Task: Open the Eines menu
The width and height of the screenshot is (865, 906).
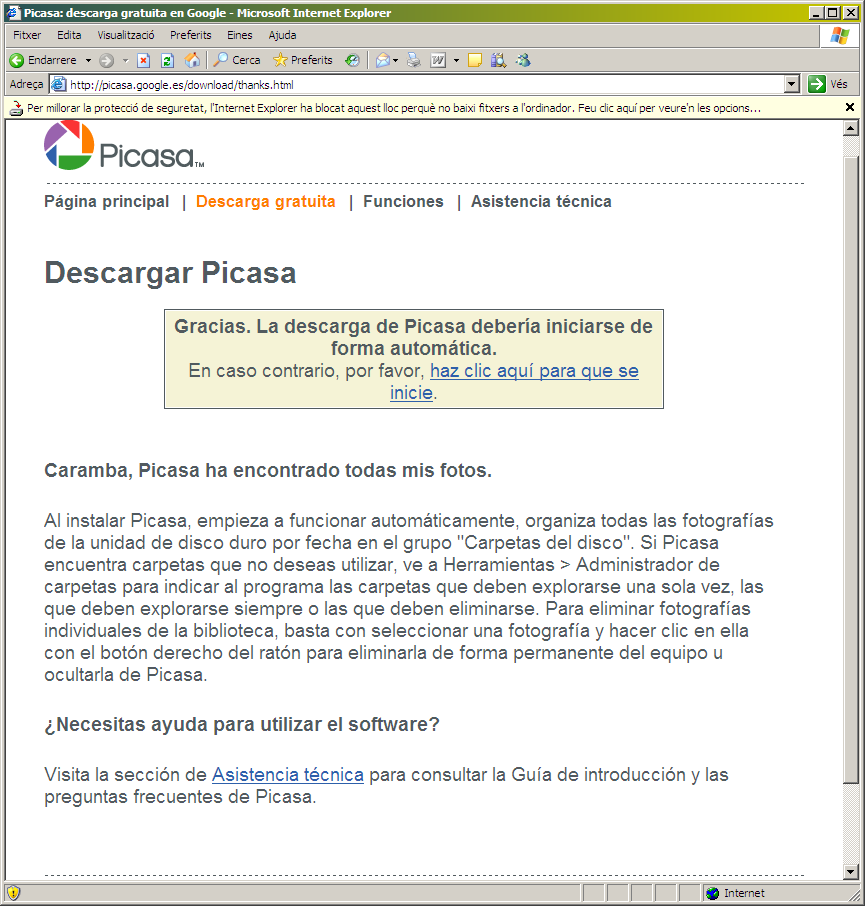Action: (x=240, y=35)
